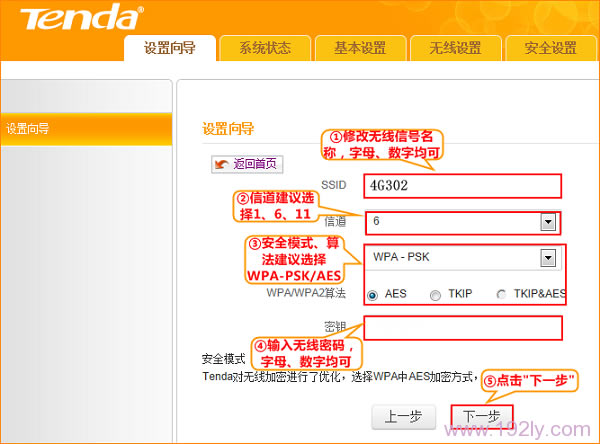Click the 密钥 password input field
This screenshot has height=444, width=600.
point(462,328)
